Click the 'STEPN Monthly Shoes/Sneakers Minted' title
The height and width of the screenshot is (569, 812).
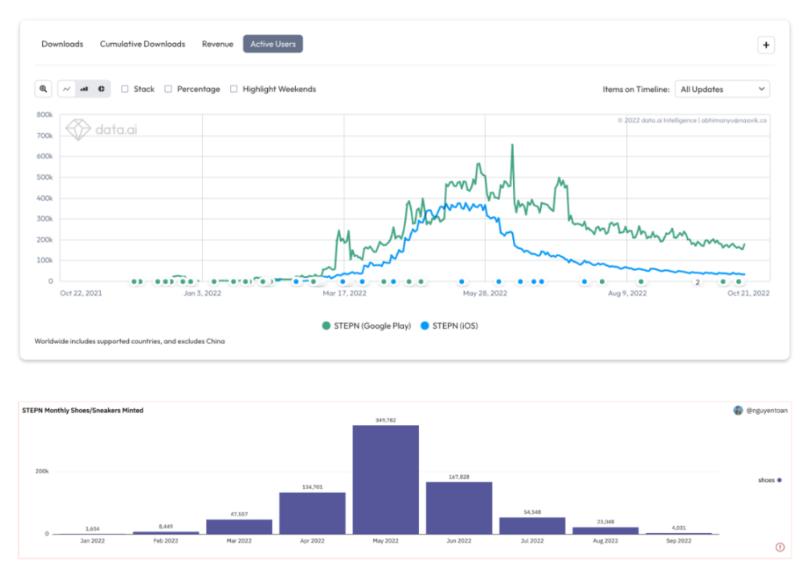83,411
